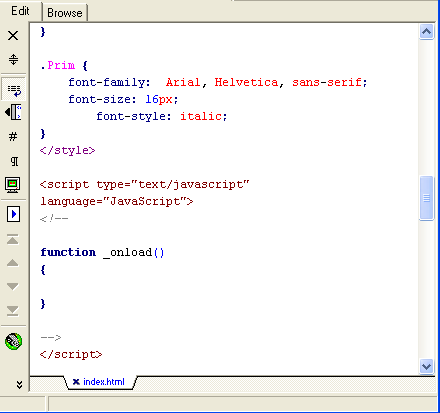The image size is (440, 413).
Task: Click the function keyword
Action: click(x=68, y=252)
